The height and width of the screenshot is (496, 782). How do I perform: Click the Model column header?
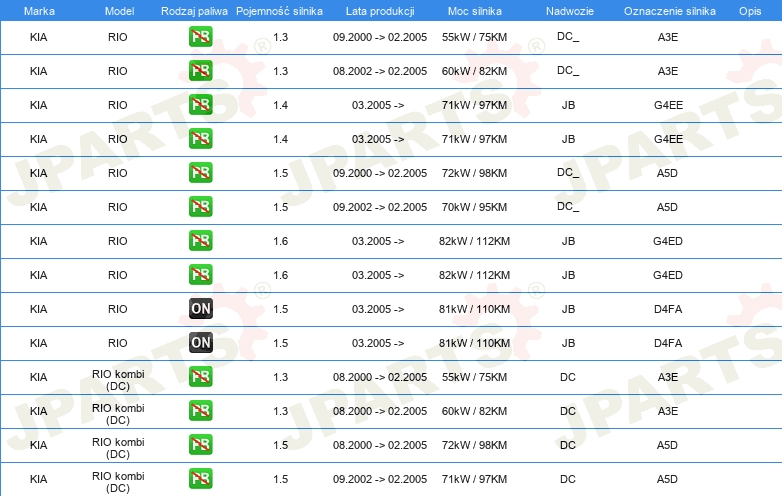[119, 11]
